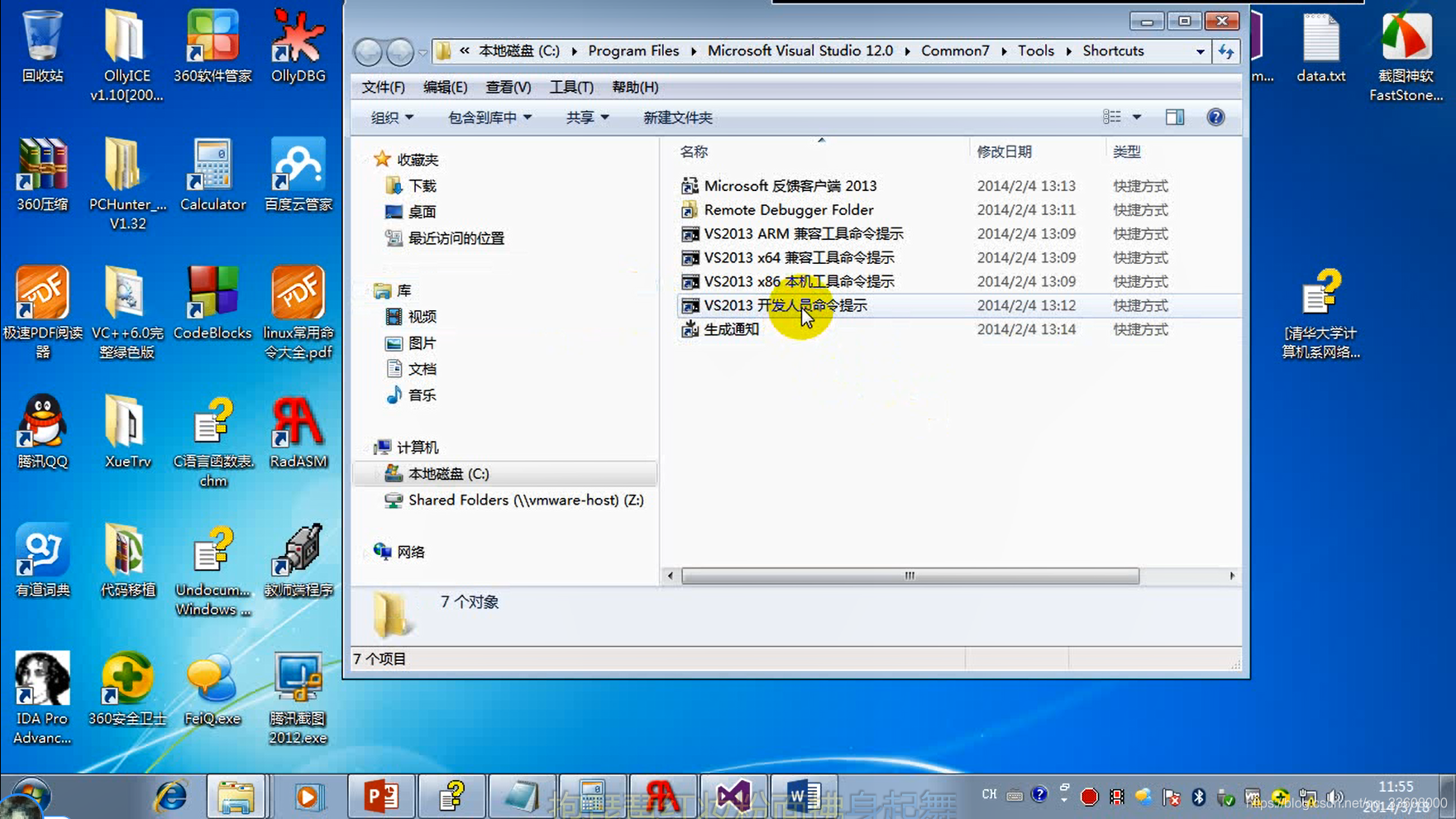The image size is (1456, 819).
Task: Select the 极速PDF阅读器 desktop icon
Action: coord(42,313)
